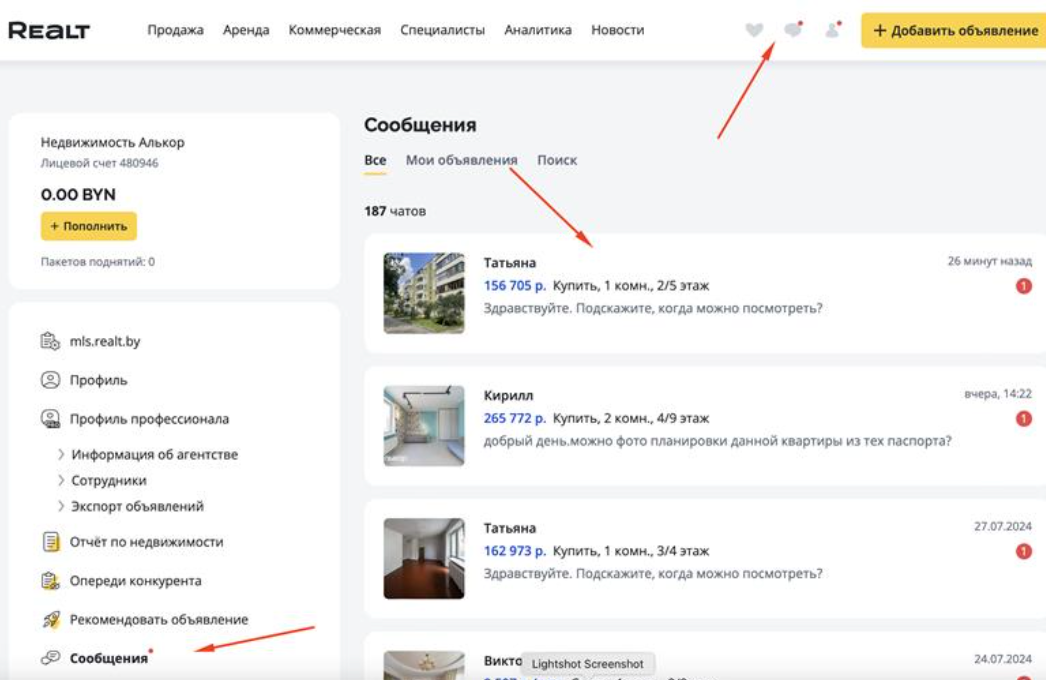Click the Кирилл sender name
This screenshot has height=680, width=1046.
[x=508, y=396]
